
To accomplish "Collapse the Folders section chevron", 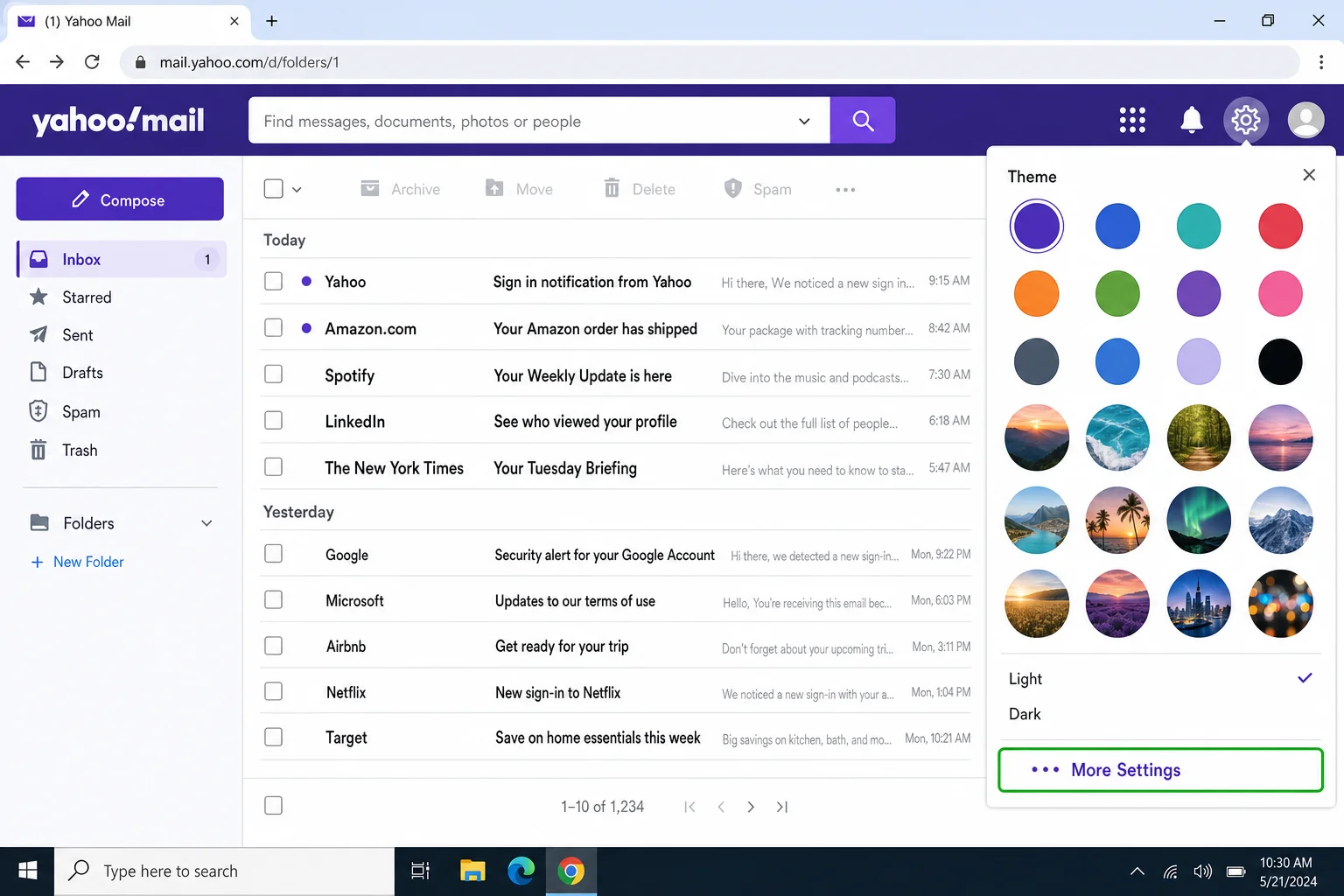I will pos(206,523).
